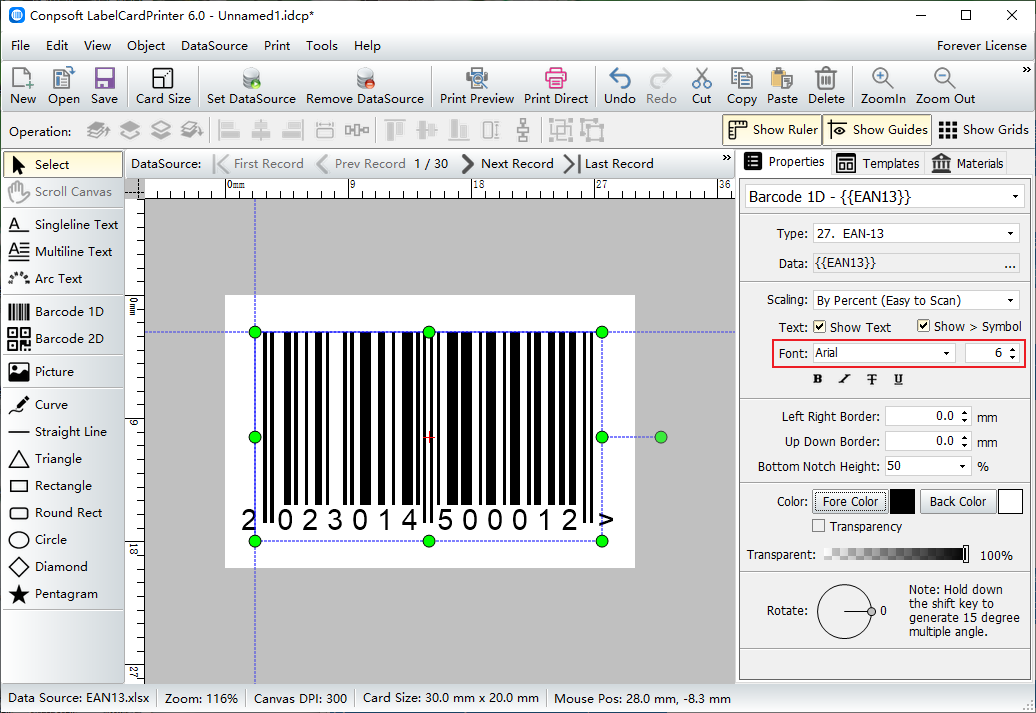Open the Scaling dropdown
The width and height of the screenshot is (1036, 713).
click(1010, 301)
